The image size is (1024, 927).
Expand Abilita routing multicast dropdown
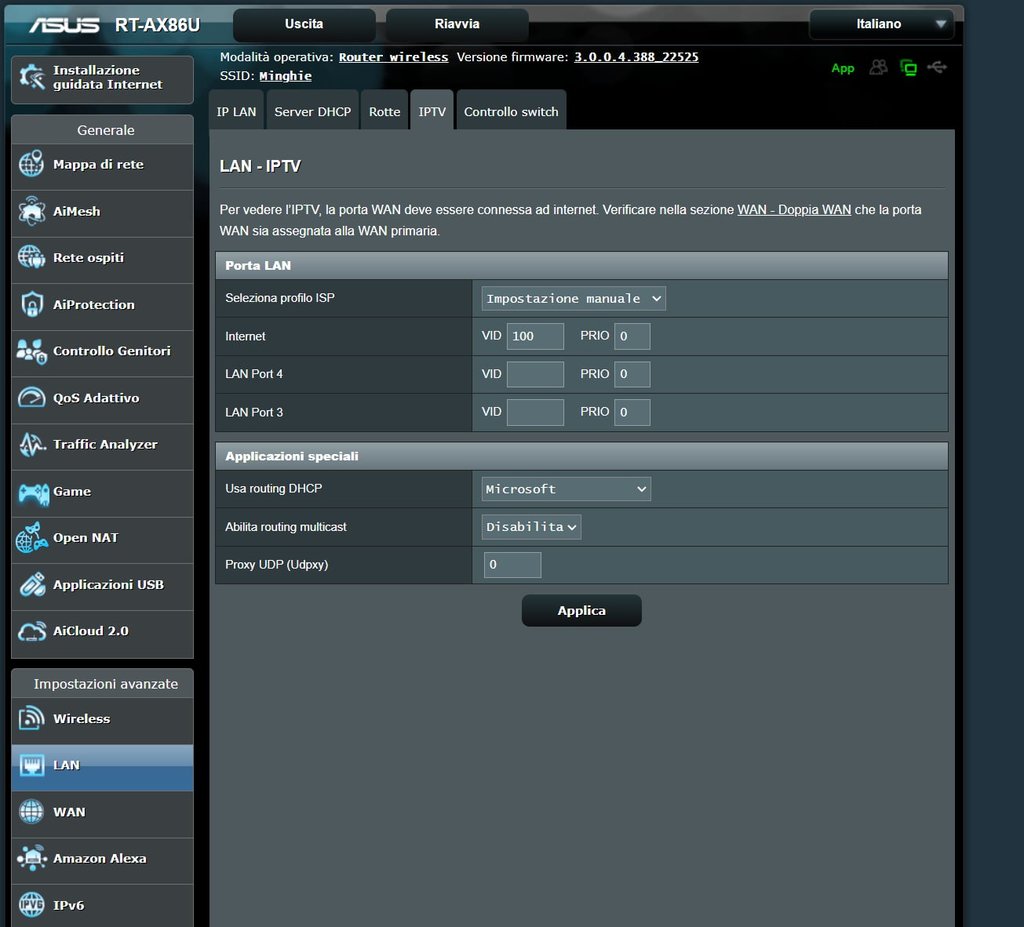tap(531, 527)
